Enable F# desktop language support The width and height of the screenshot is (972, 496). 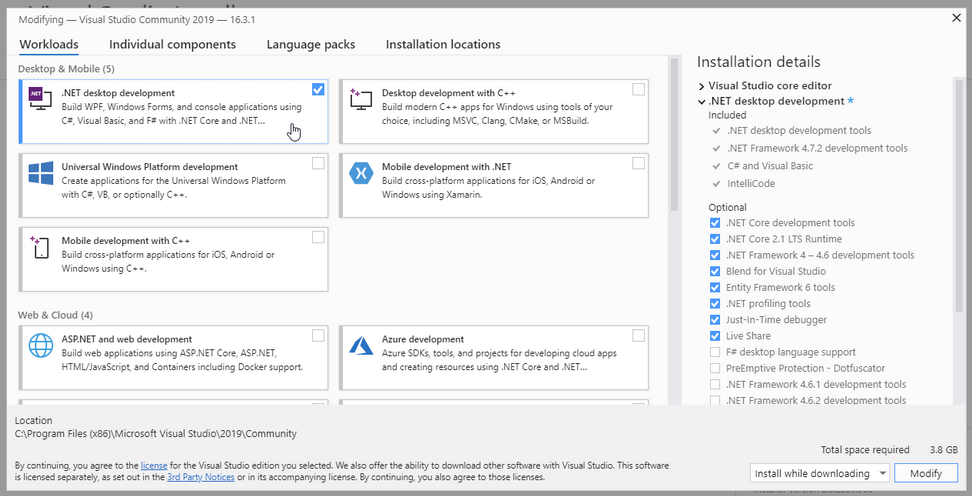point(715,352)
